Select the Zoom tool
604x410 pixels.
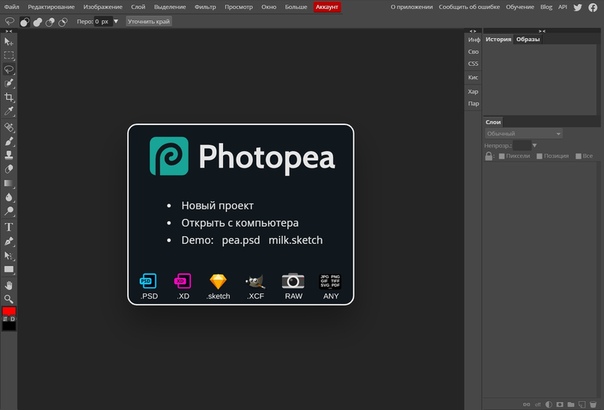point(8,299)
